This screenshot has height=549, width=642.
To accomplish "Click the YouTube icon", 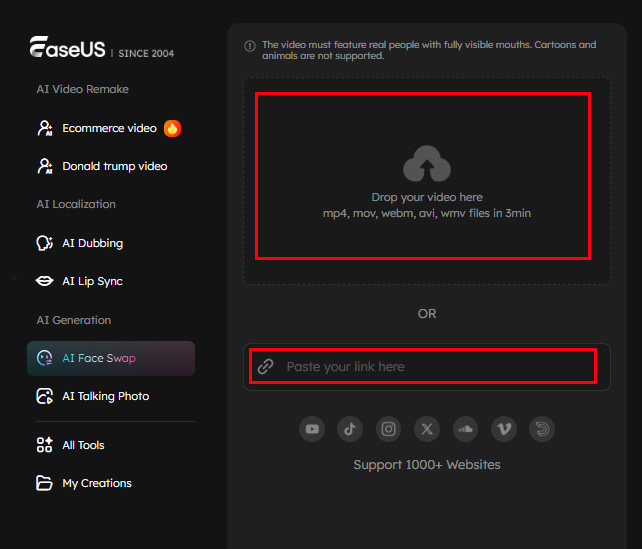I will [x=312, y=429].
